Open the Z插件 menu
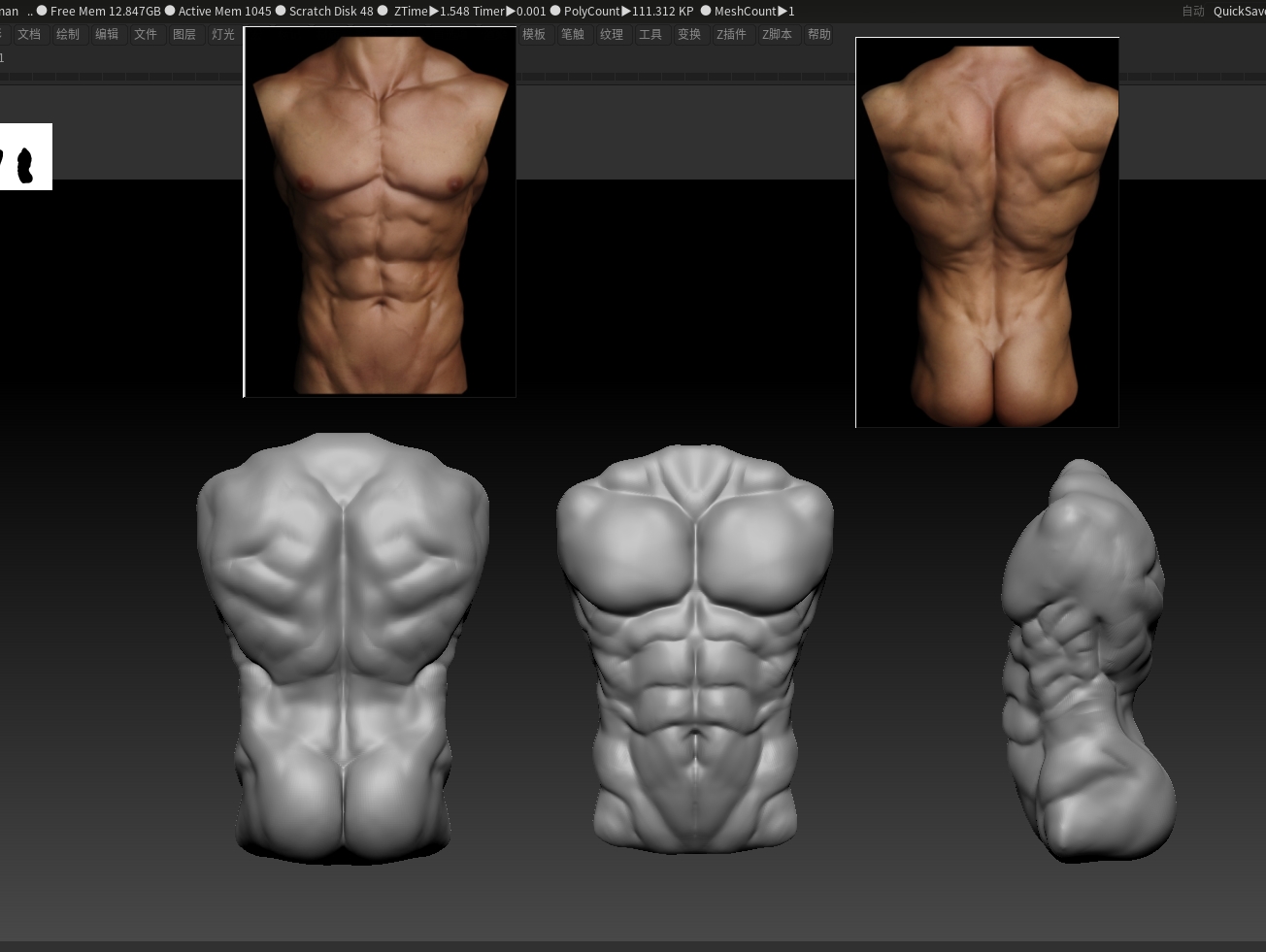Image resolution: width=1266 pixels, height=952 pixels. [x=731, y=34]
